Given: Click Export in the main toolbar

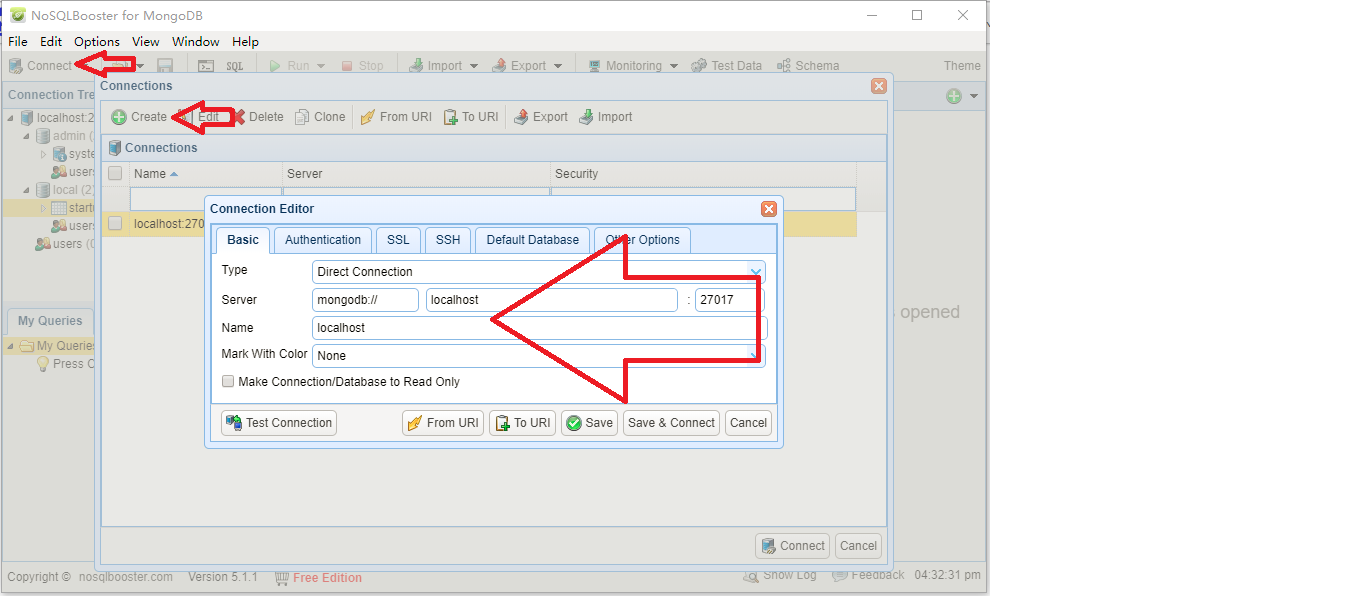Looking at the screenshot, I should click(519, 66).
